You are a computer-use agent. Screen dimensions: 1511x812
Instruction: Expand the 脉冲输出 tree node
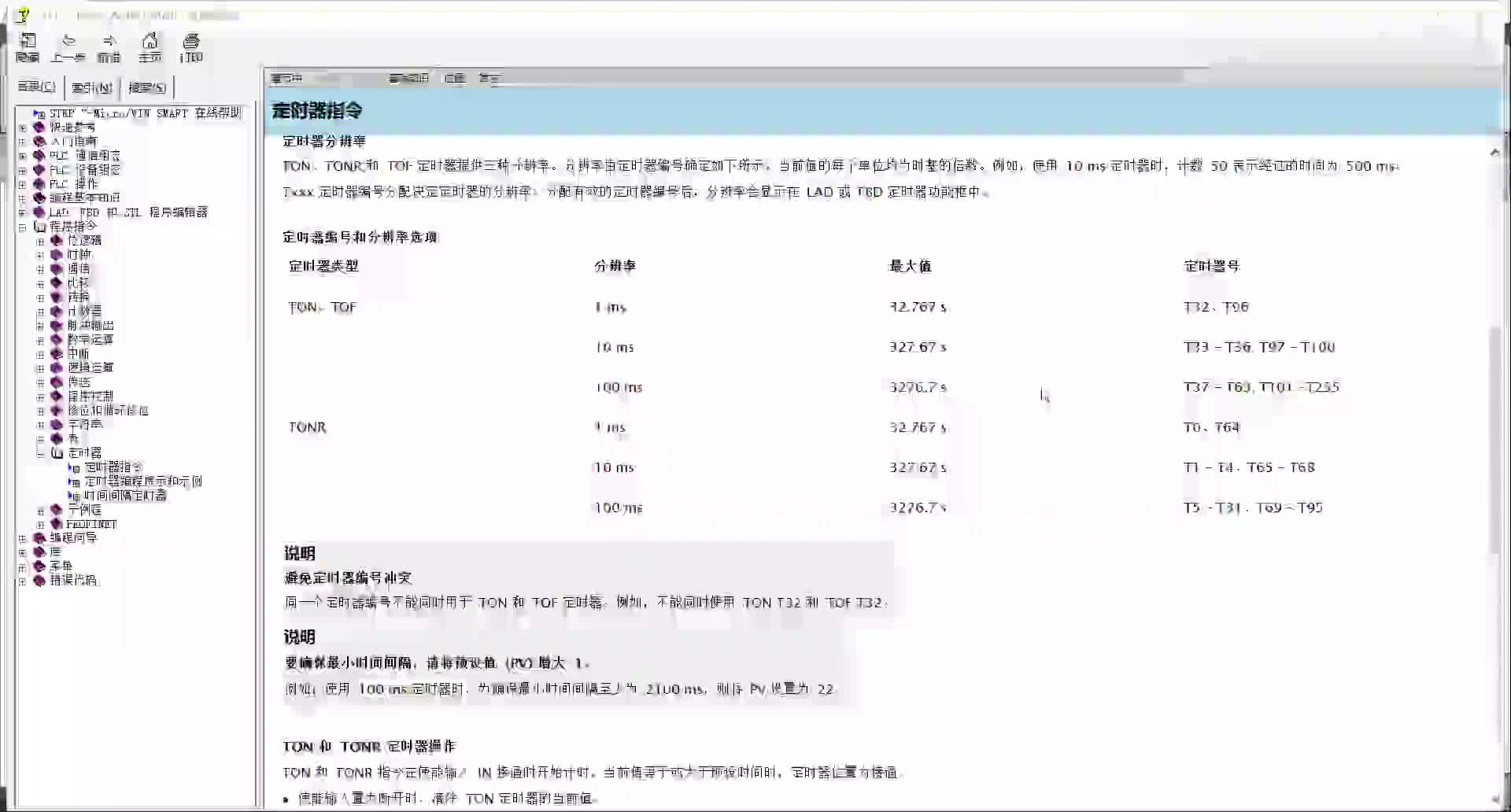(x=40, y=326)
